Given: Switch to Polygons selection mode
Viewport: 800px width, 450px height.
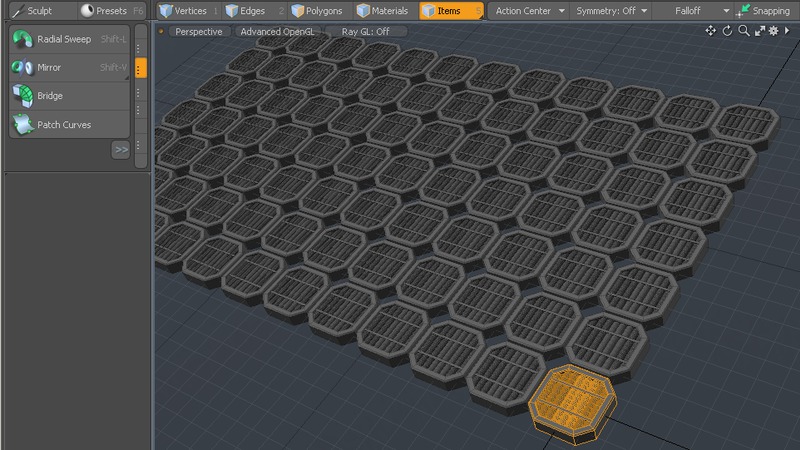Looking at the screenshot, I should click(x=317, y=11).
